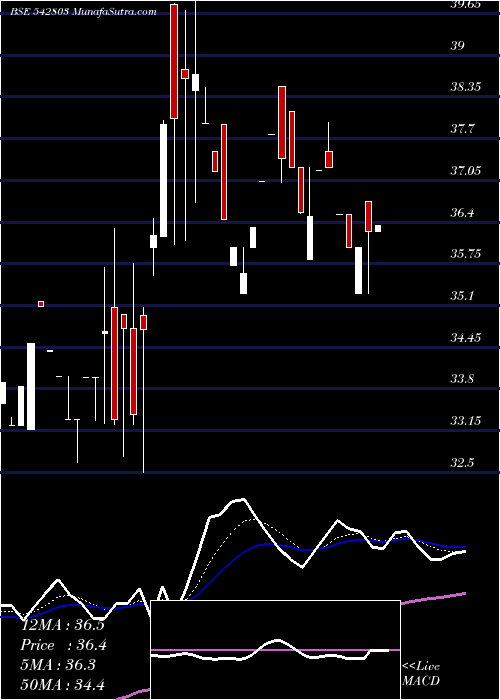Click the 37.05 price axis label
Screen dimensions: 500x700
click(465, 171)
